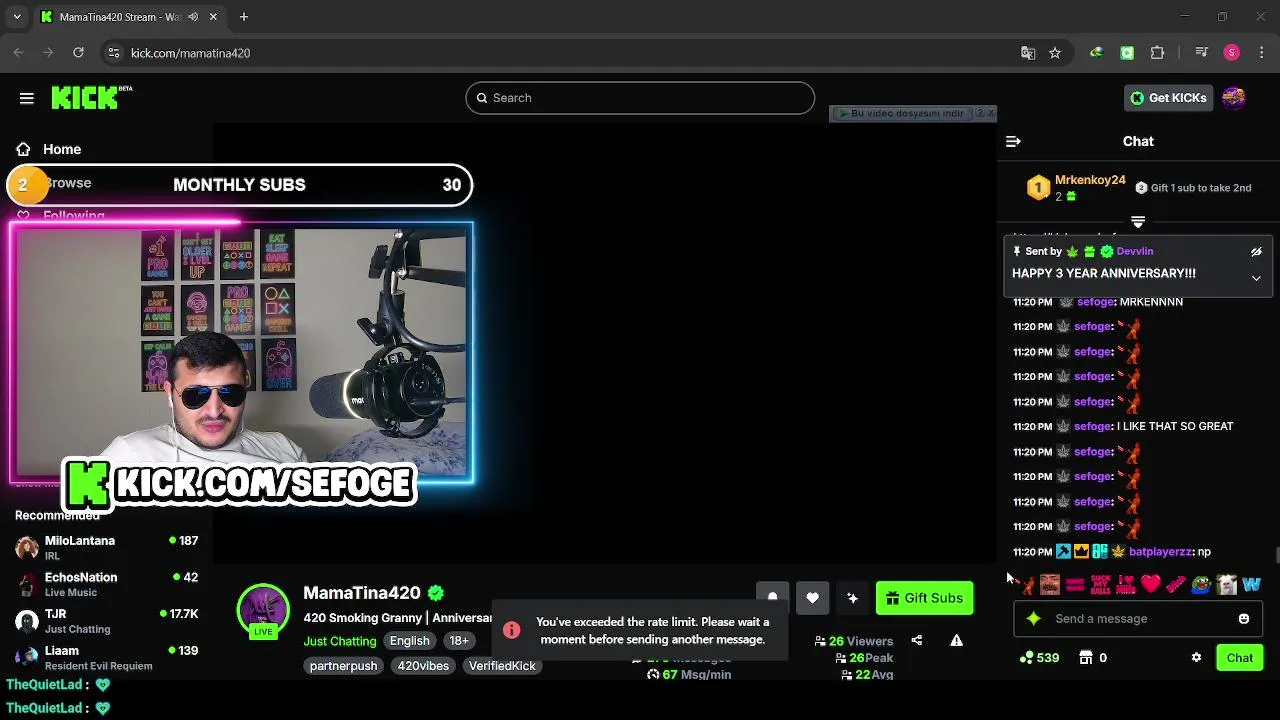Share the stream via share icon
The height and width of the screenshot is (720, 1280).
tap(917, 641)
